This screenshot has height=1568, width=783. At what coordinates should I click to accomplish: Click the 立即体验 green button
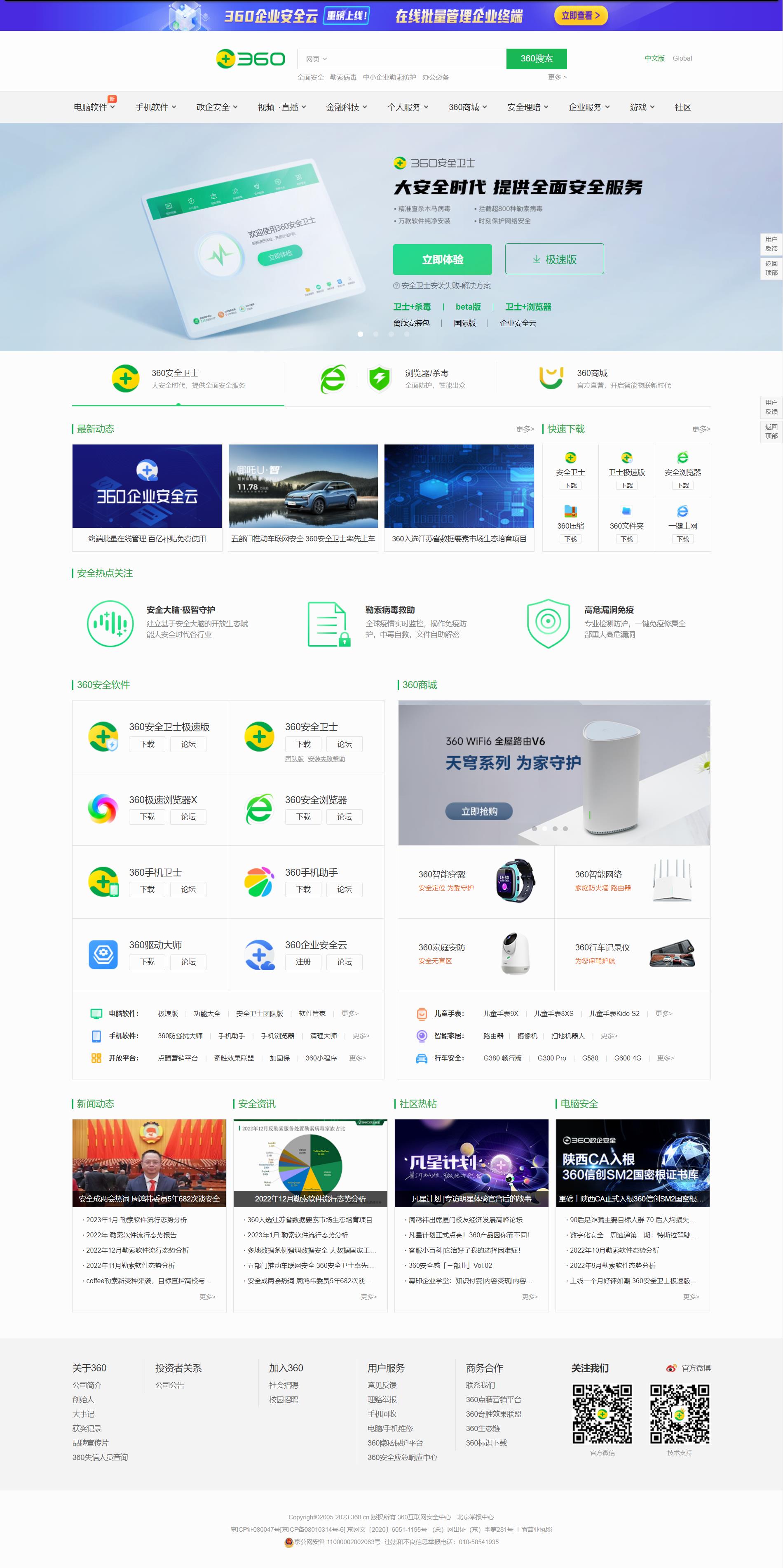point(442,259)
